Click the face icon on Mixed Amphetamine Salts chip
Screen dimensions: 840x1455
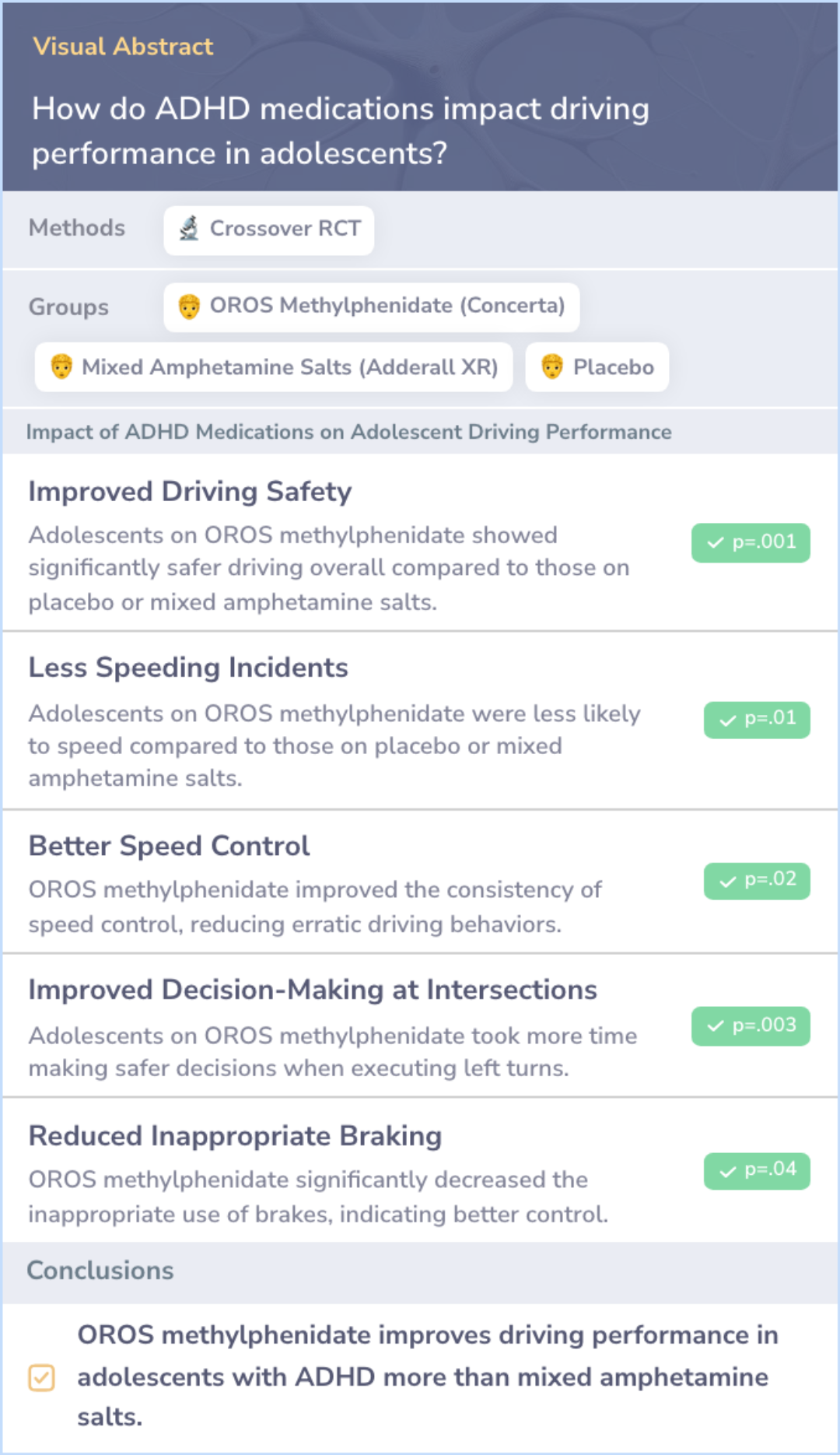pos(61,366)
